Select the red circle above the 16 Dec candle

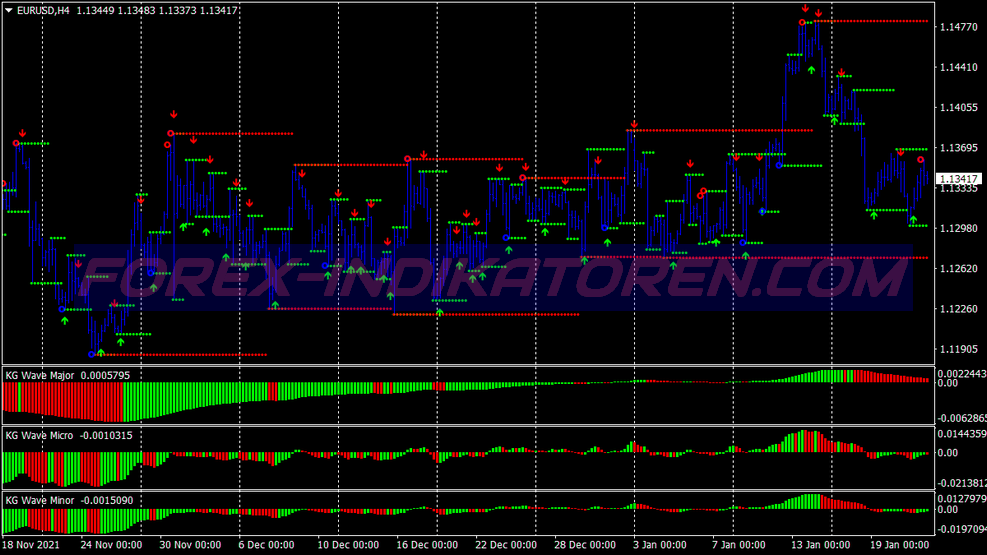pyautogui.click(x=407, y=159)
